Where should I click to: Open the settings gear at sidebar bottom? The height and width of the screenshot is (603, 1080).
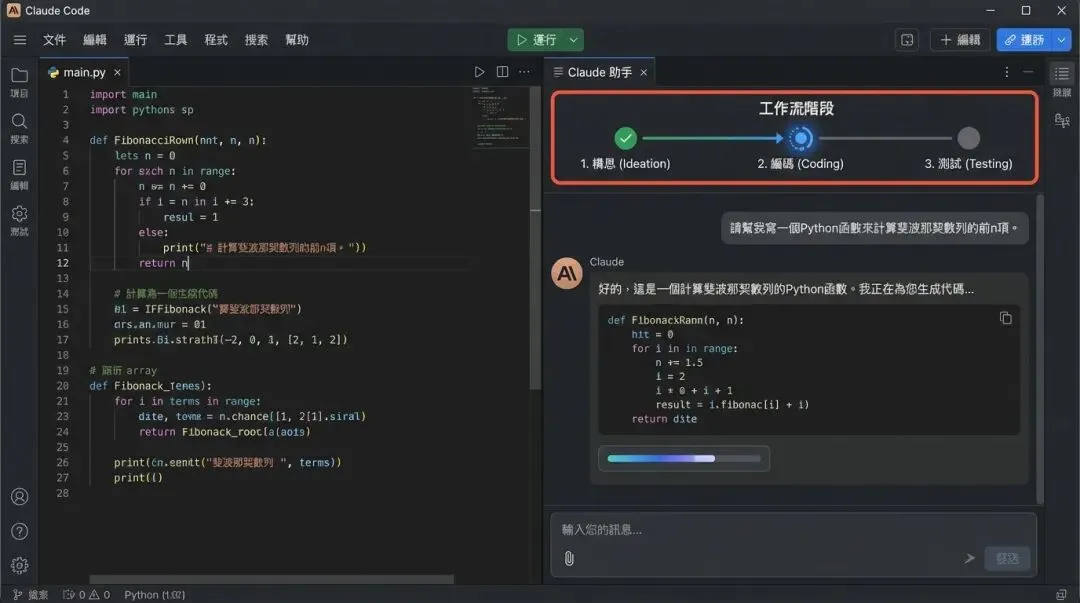click(x=19, y=565)
